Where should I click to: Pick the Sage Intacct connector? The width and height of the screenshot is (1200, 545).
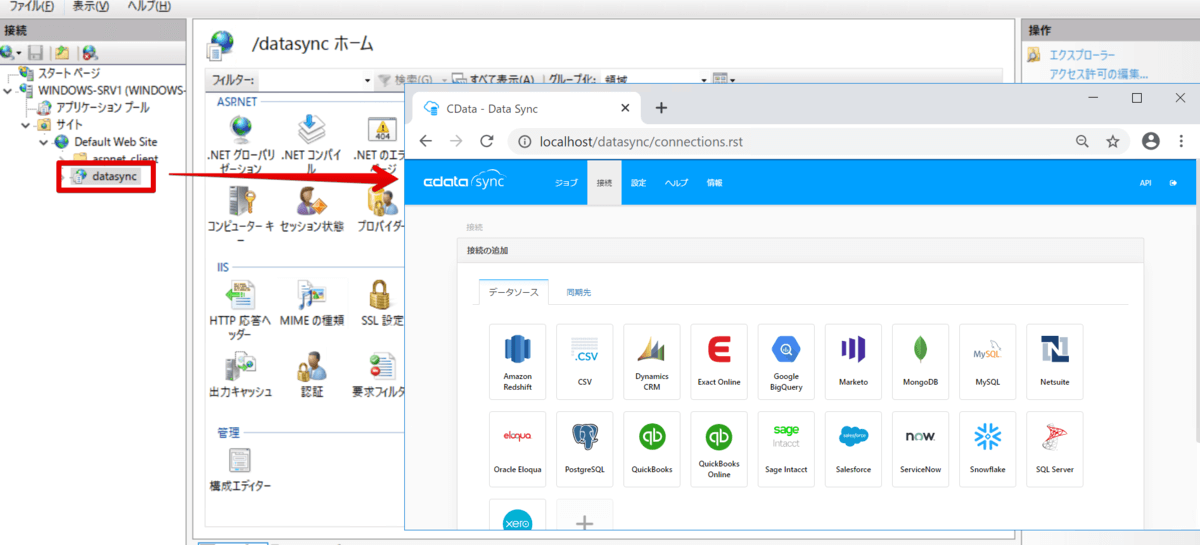click(x=786, y=449)
